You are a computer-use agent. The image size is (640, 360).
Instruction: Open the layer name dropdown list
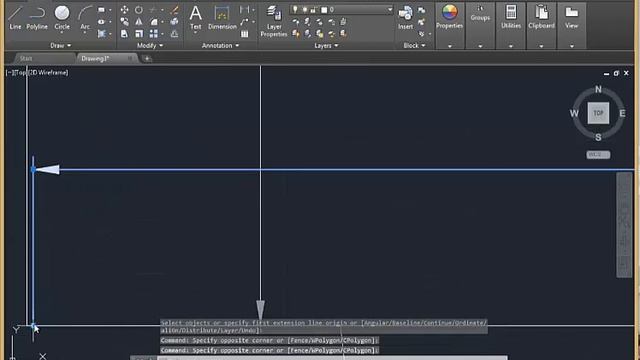pyautogui.click(x=389, y=9)
